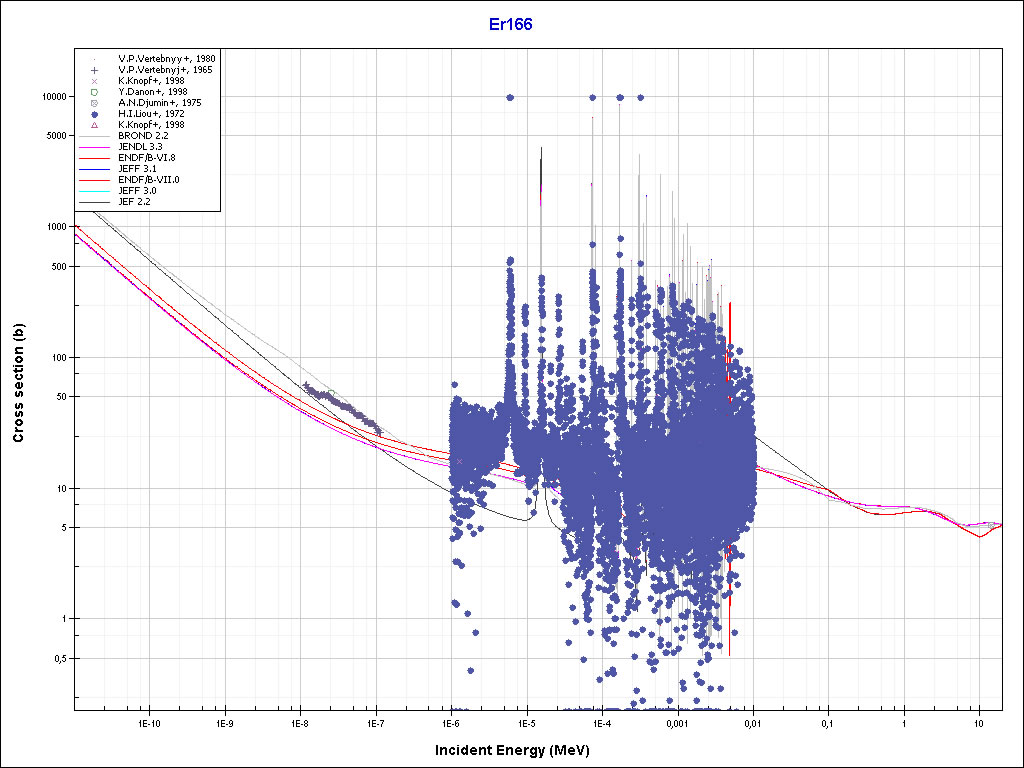1024x768 pixels.
Task: Click the Cross section (b) axis label
Action: 18,384
